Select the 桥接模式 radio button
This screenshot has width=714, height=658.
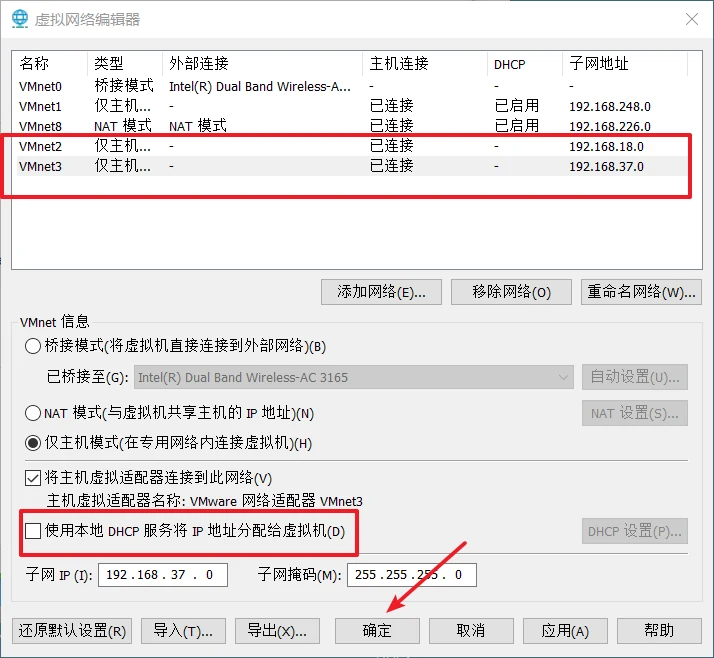[x=33, y=346]
